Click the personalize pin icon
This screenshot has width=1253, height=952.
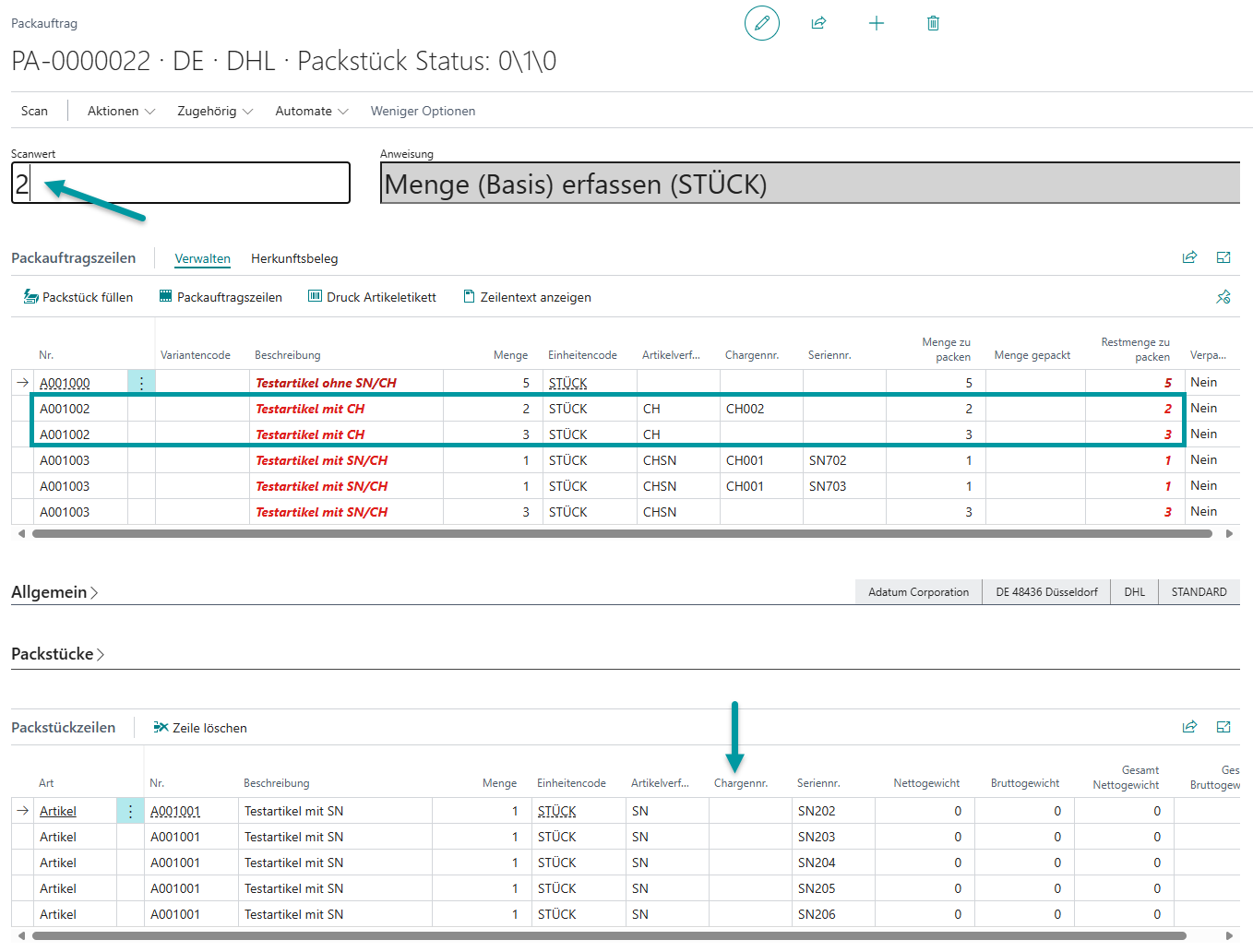coord(1223,297)
